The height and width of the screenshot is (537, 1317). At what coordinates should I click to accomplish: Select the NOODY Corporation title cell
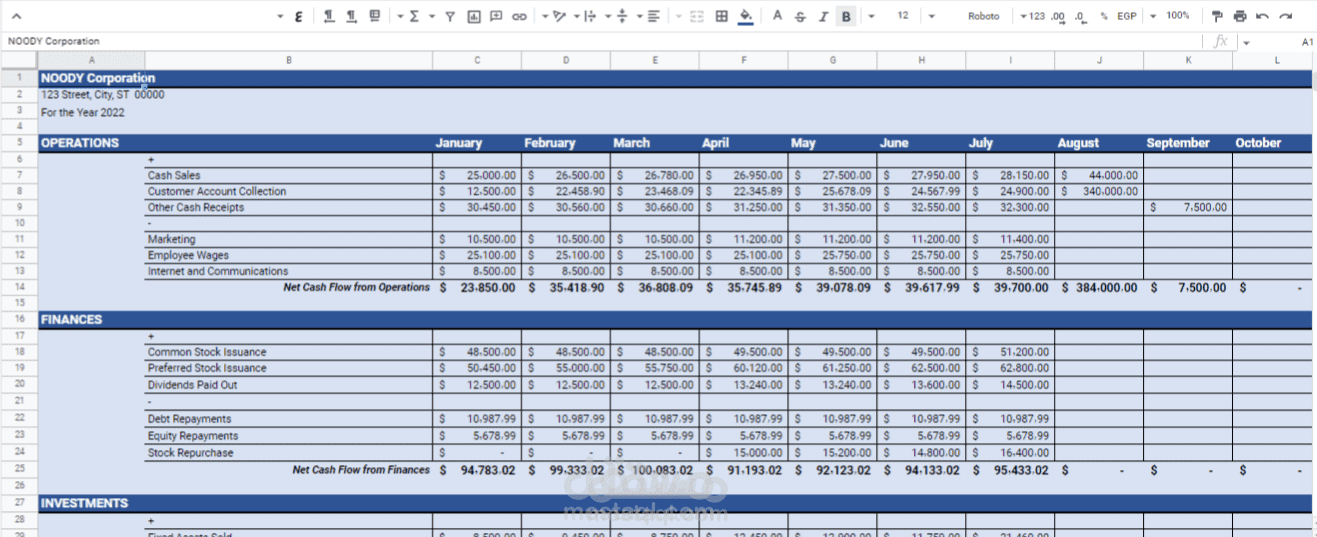coord(91,78)
